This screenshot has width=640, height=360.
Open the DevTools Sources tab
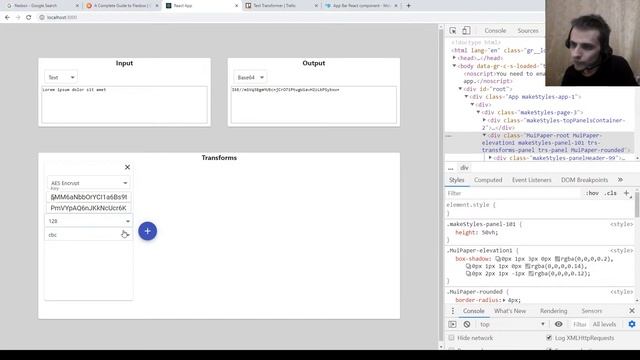point(528,31)
